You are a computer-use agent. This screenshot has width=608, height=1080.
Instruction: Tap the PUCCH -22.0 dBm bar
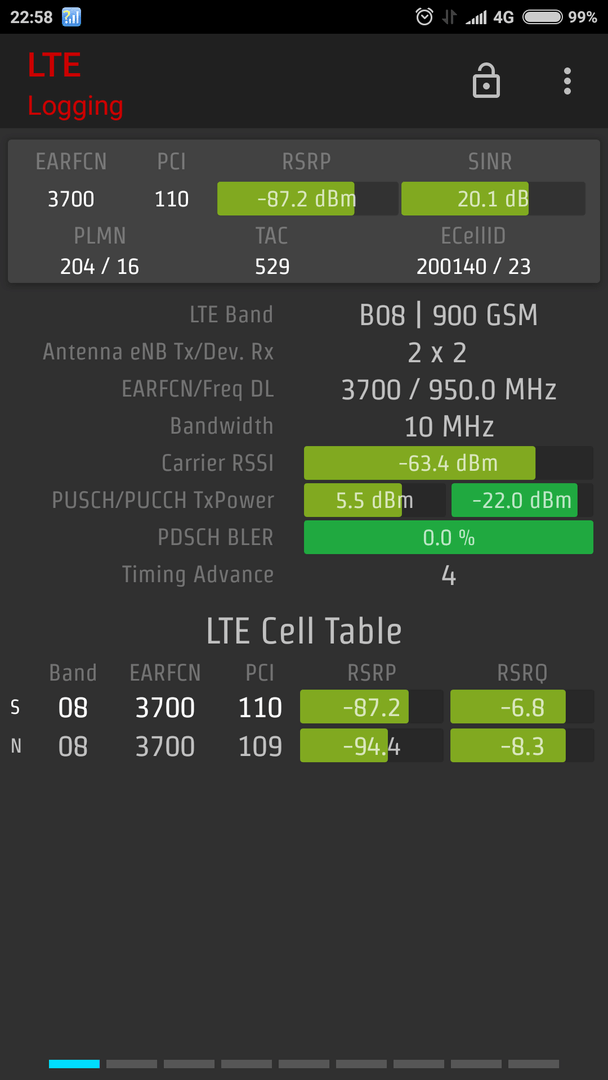[x=521, y=500]
